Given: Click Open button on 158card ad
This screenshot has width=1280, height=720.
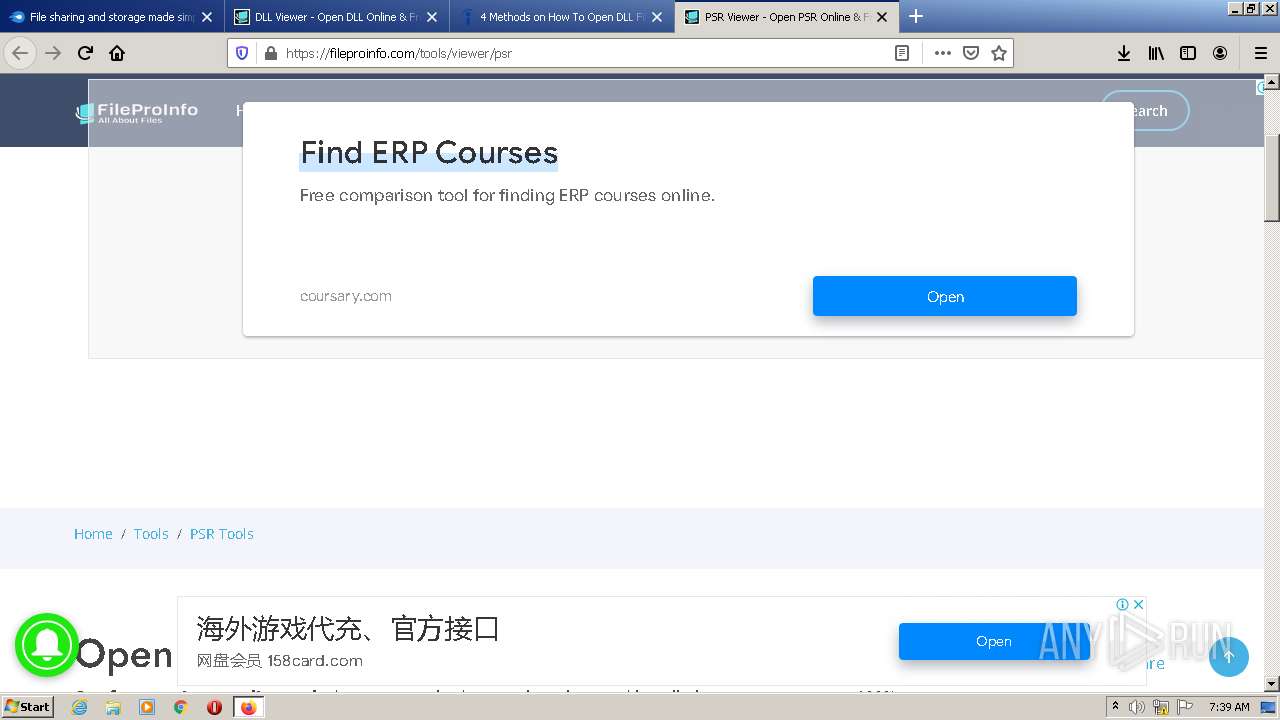Looking at the screenshot, I should pos(994,641).
